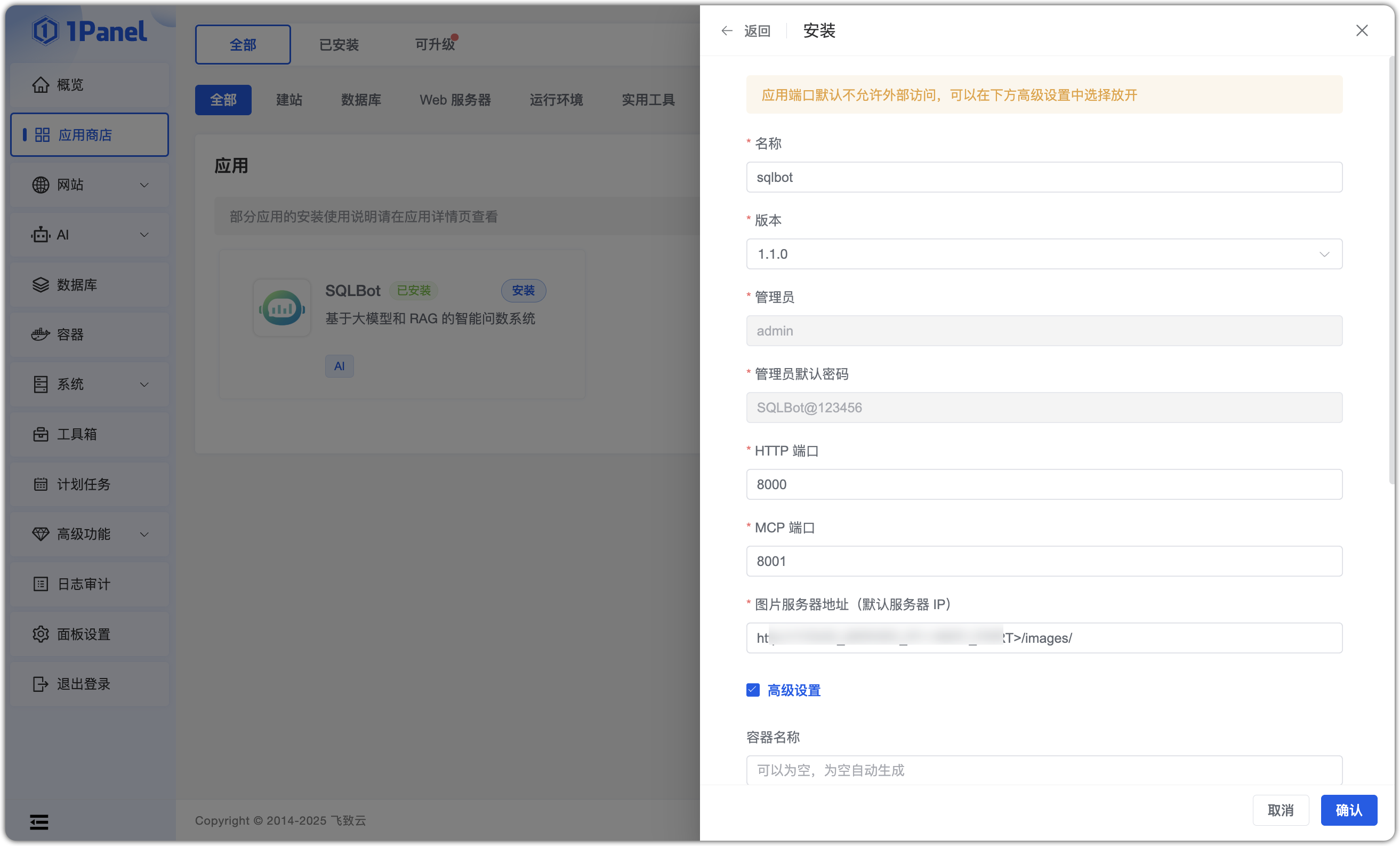Select the Web 服务器 category tab

tap(455, 100)
